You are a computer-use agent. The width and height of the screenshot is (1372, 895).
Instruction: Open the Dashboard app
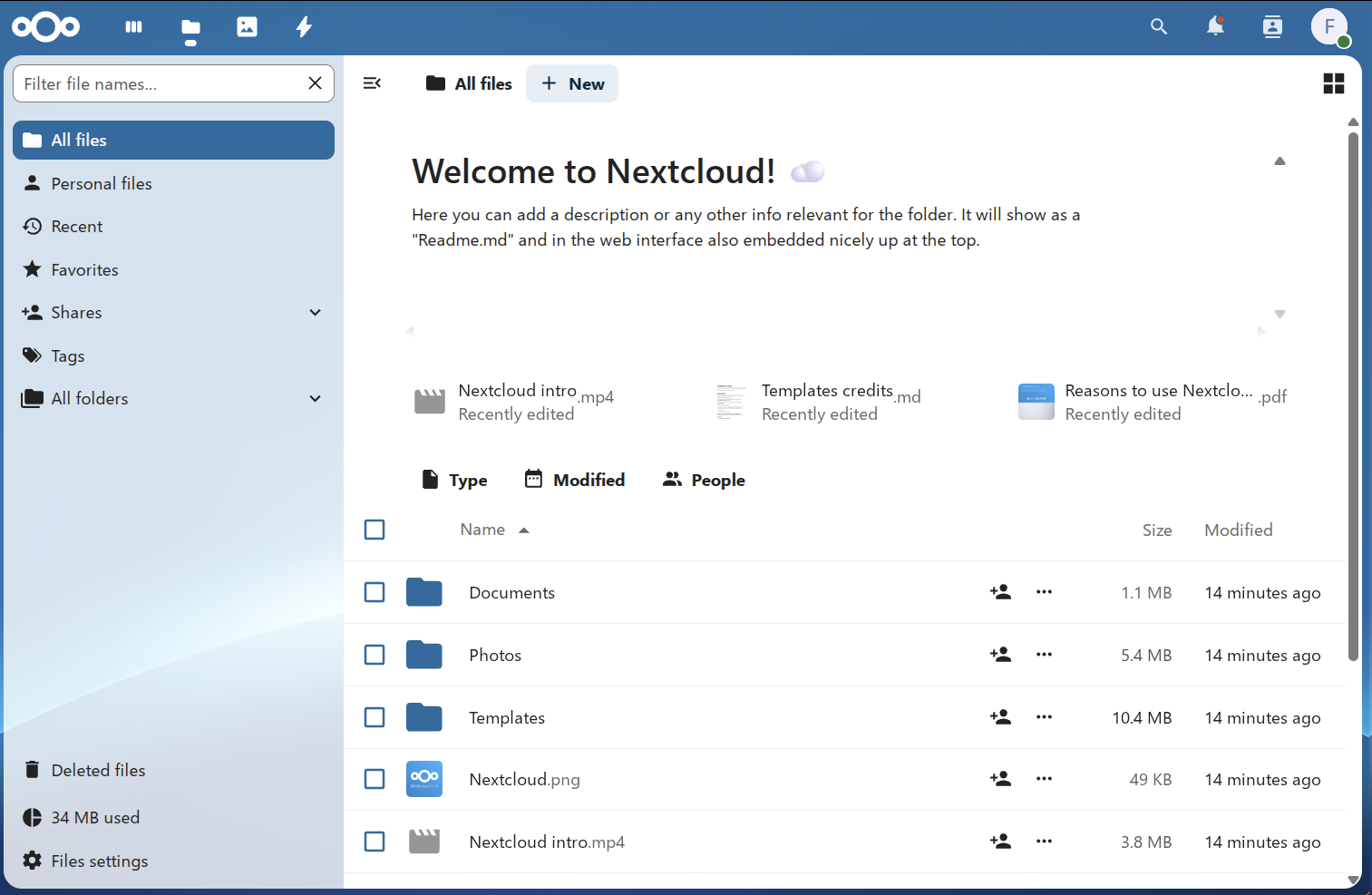click(x=133, y=27)
